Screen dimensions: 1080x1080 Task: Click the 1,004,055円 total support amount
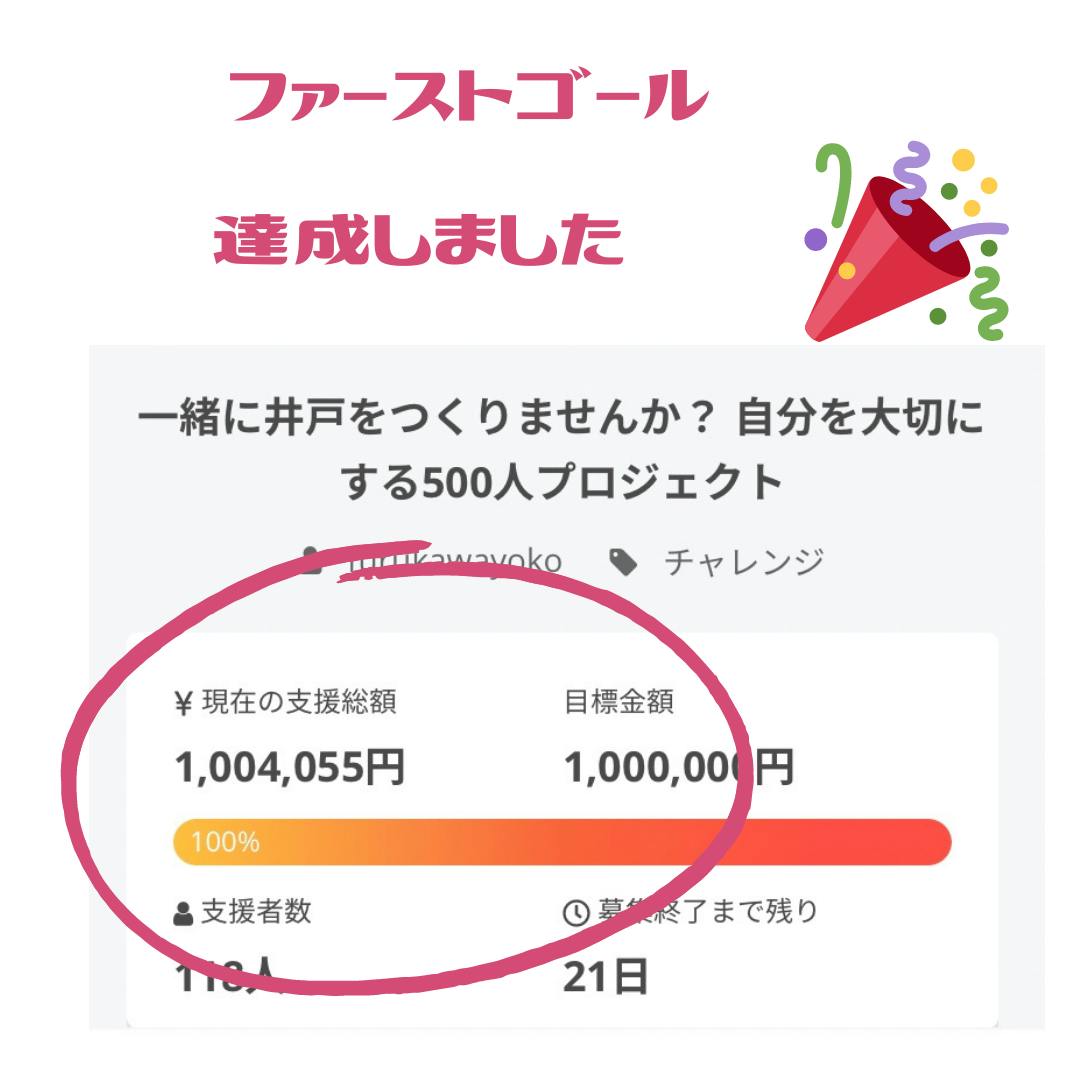pos(290,768)
